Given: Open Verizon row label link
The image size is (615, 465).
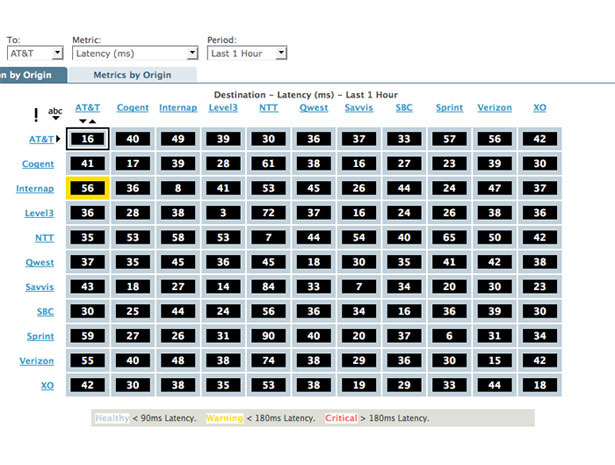Looking at the screenshot, I should point(37,361).
